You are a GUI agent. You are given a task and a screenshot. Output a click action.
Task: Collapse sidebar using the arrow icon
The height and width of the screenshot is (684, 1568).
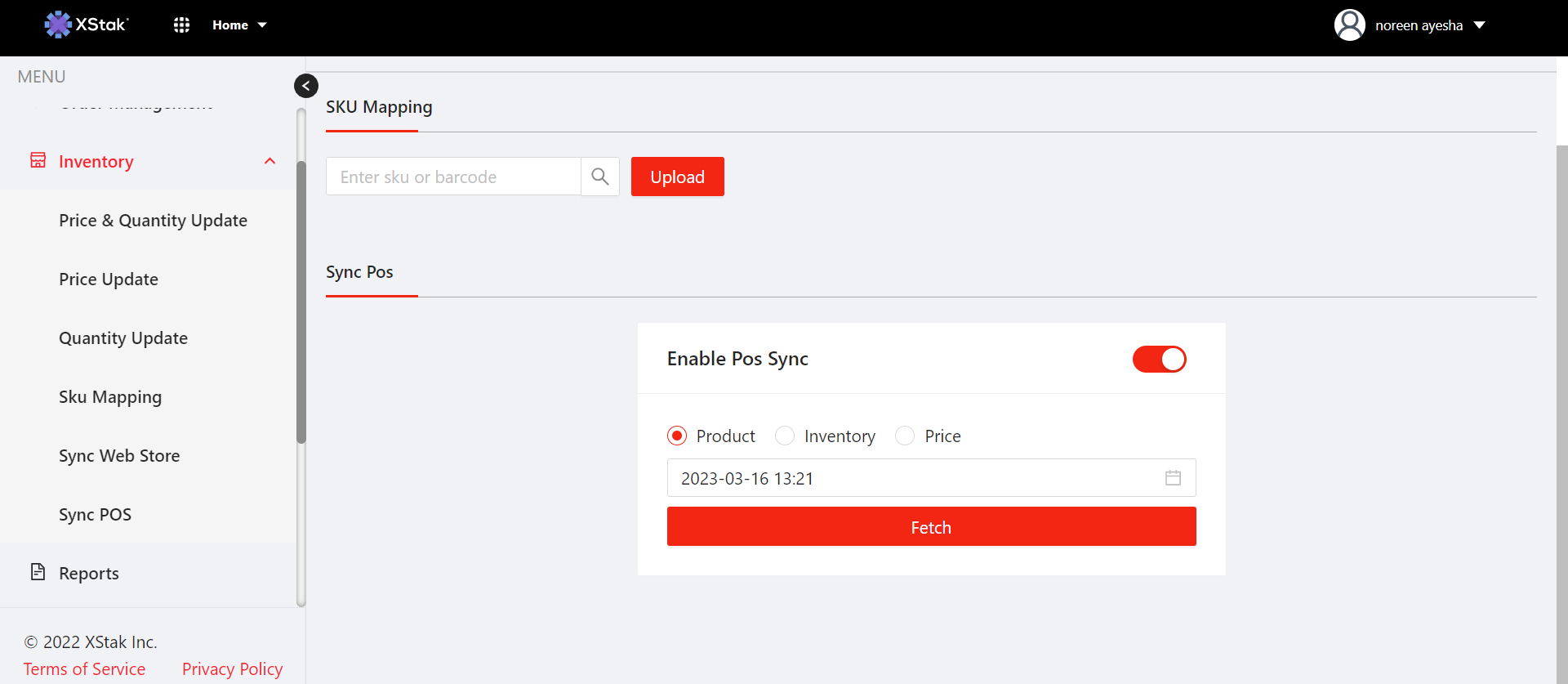tap(306, 86)
